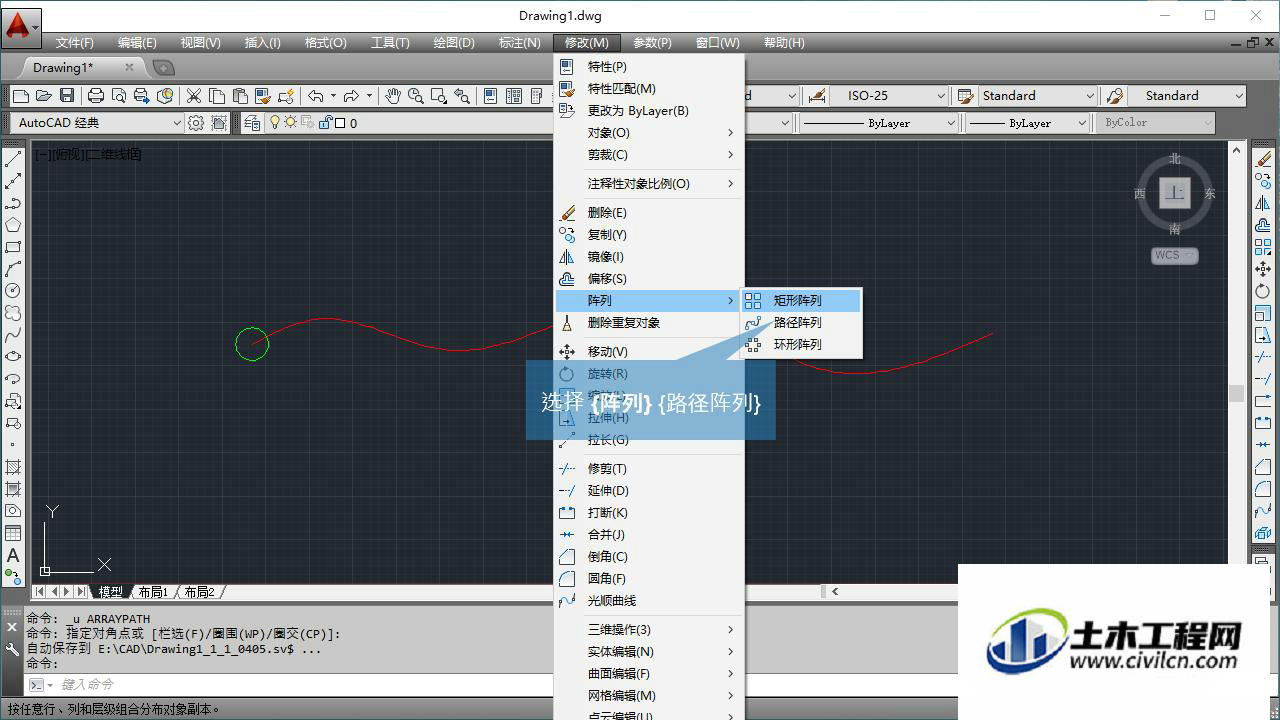The image size is (1280, 720).
Task: Open the multileader style Standard dropdown
Action: click(x=1187, y=96)
